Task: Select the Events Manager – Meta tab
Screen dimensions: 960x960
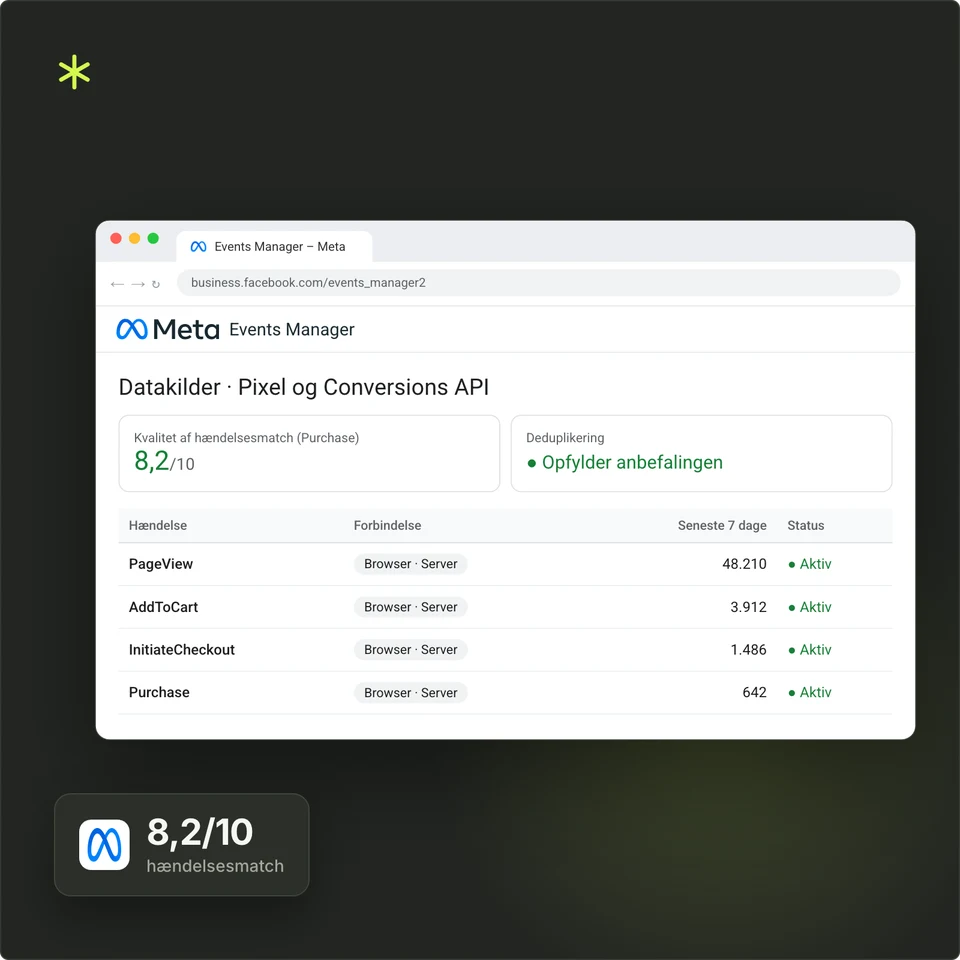Action: point(274,247)
